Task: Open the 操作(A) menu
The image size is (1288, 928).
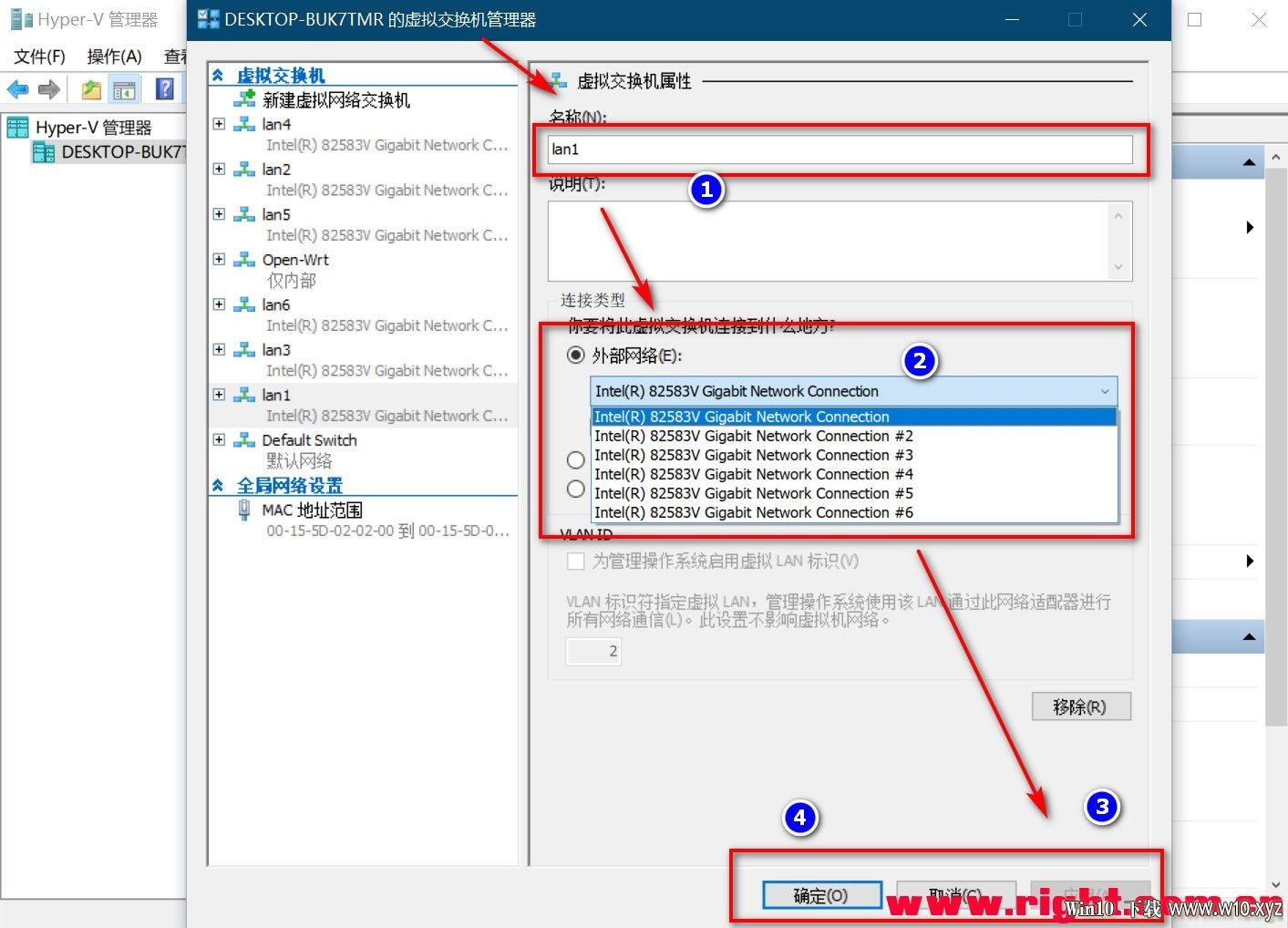Action: pos(114,57)
